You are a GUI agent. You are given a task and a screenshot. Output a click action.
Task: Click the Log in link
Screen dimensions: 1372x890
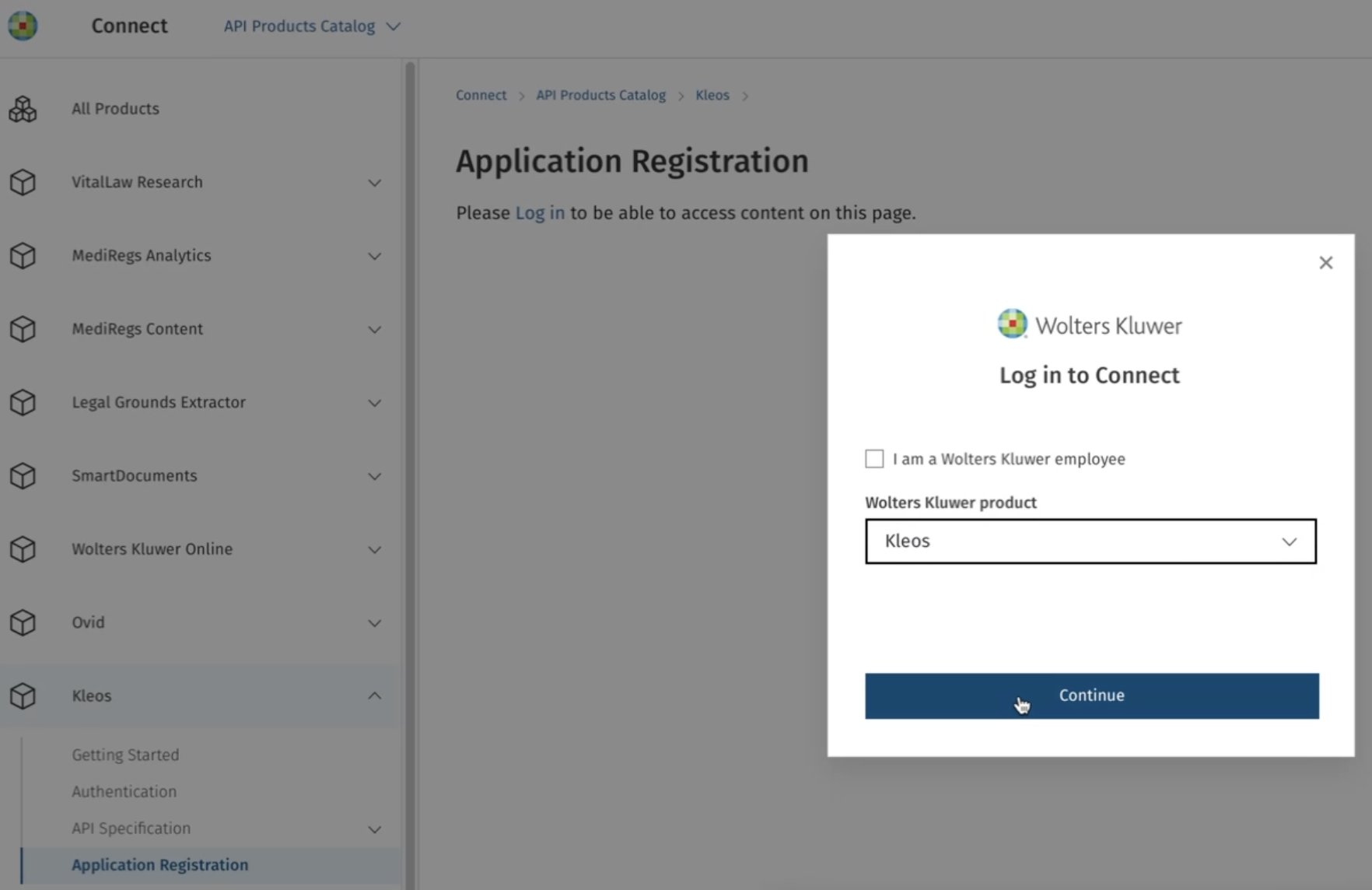click(x=540, y=213)
